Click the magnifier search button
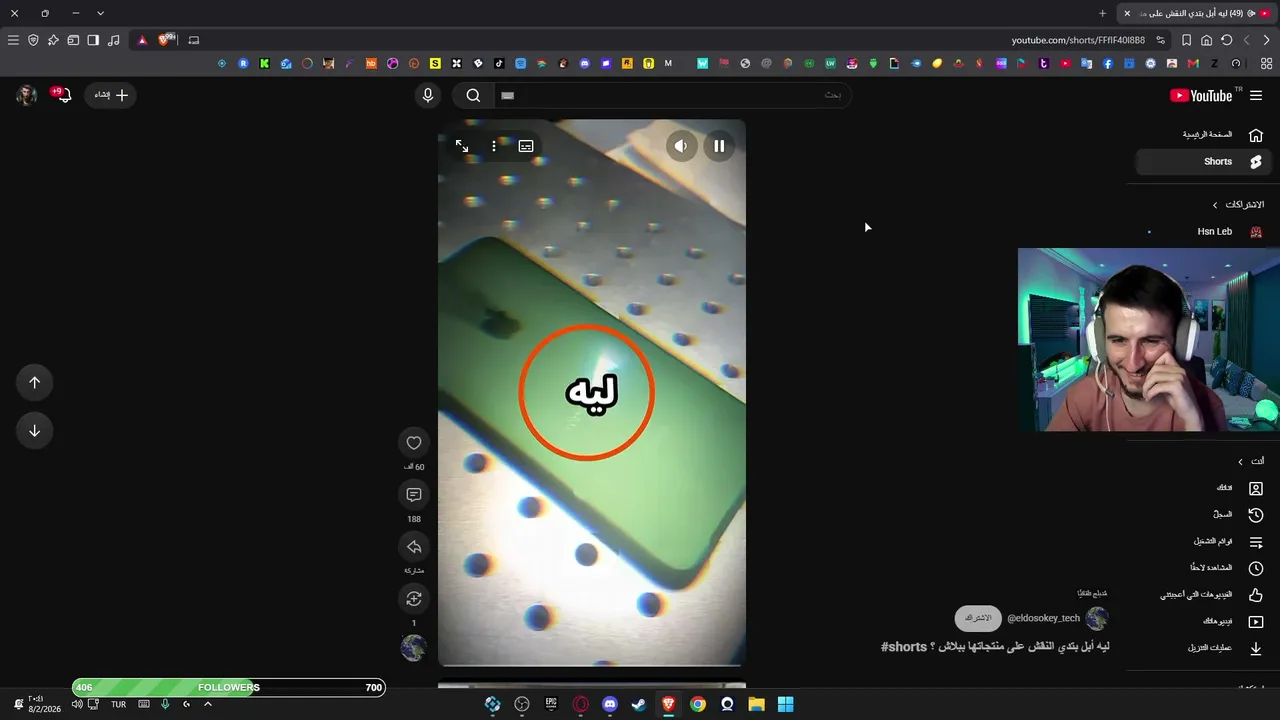 [x=473, y=95]
